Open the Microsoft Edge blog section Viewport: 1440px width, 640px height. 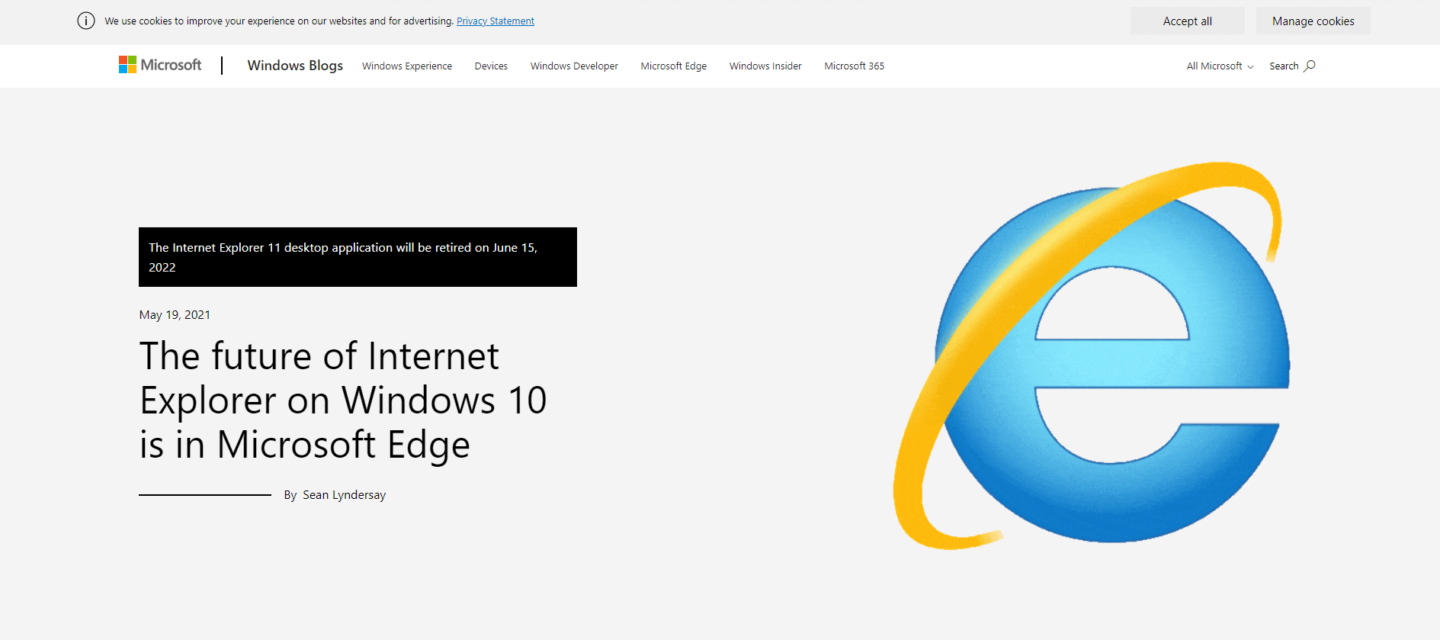(674, 66)
